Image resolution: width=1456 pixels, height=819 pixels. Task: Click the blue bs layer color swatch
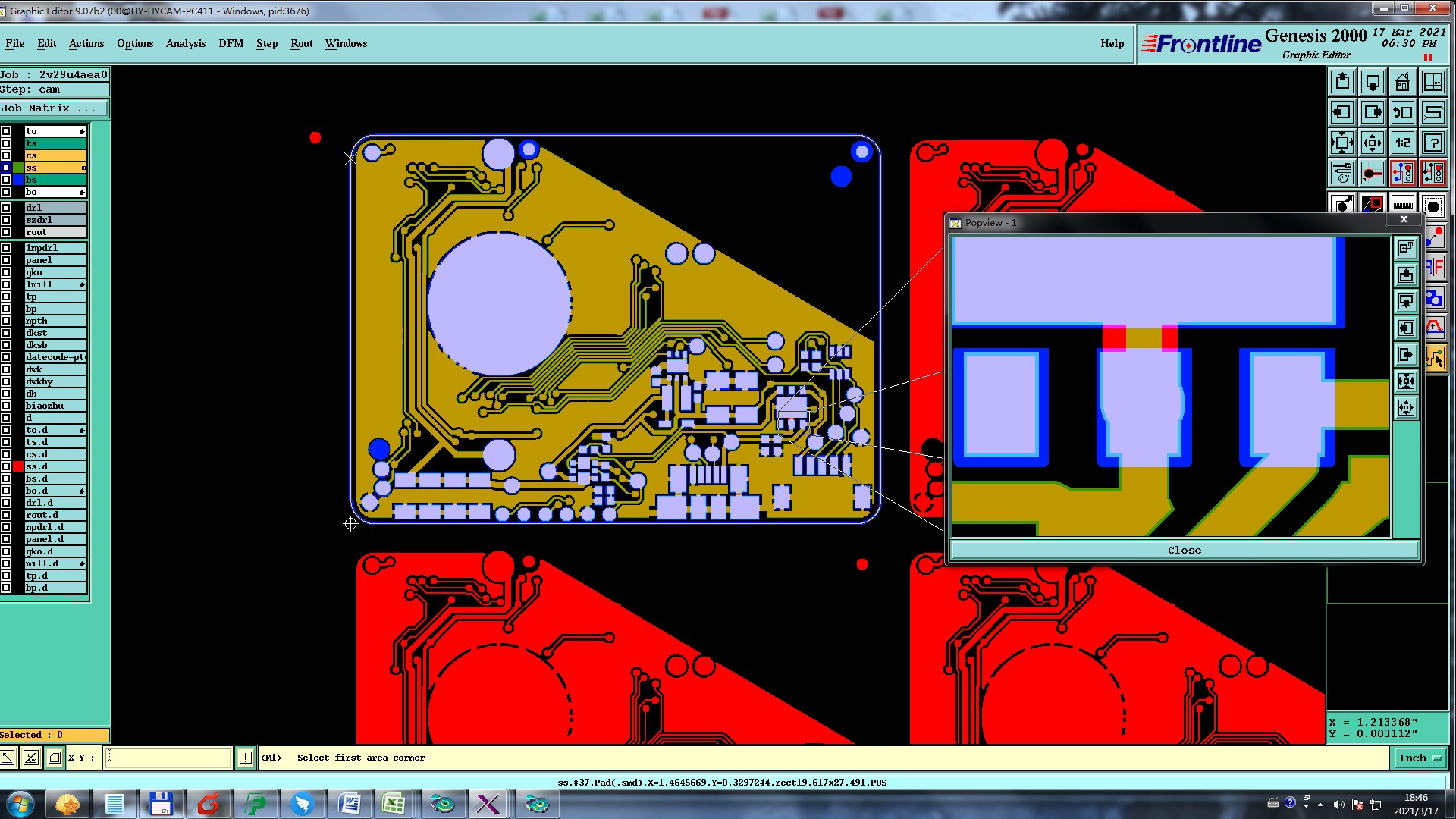tap(17, 180)
